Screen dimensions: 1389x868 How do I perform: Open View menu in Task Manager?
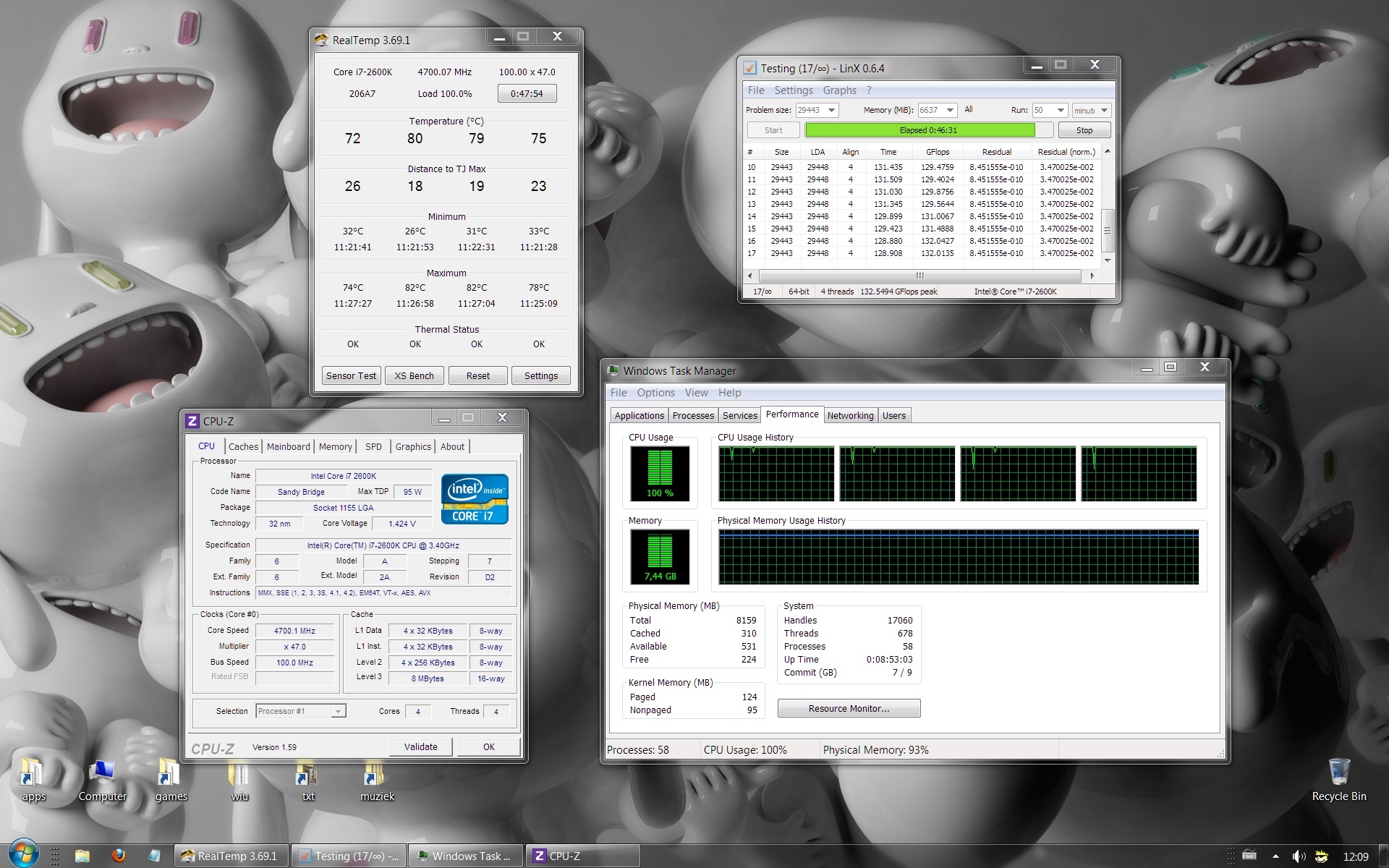point(696,392)
